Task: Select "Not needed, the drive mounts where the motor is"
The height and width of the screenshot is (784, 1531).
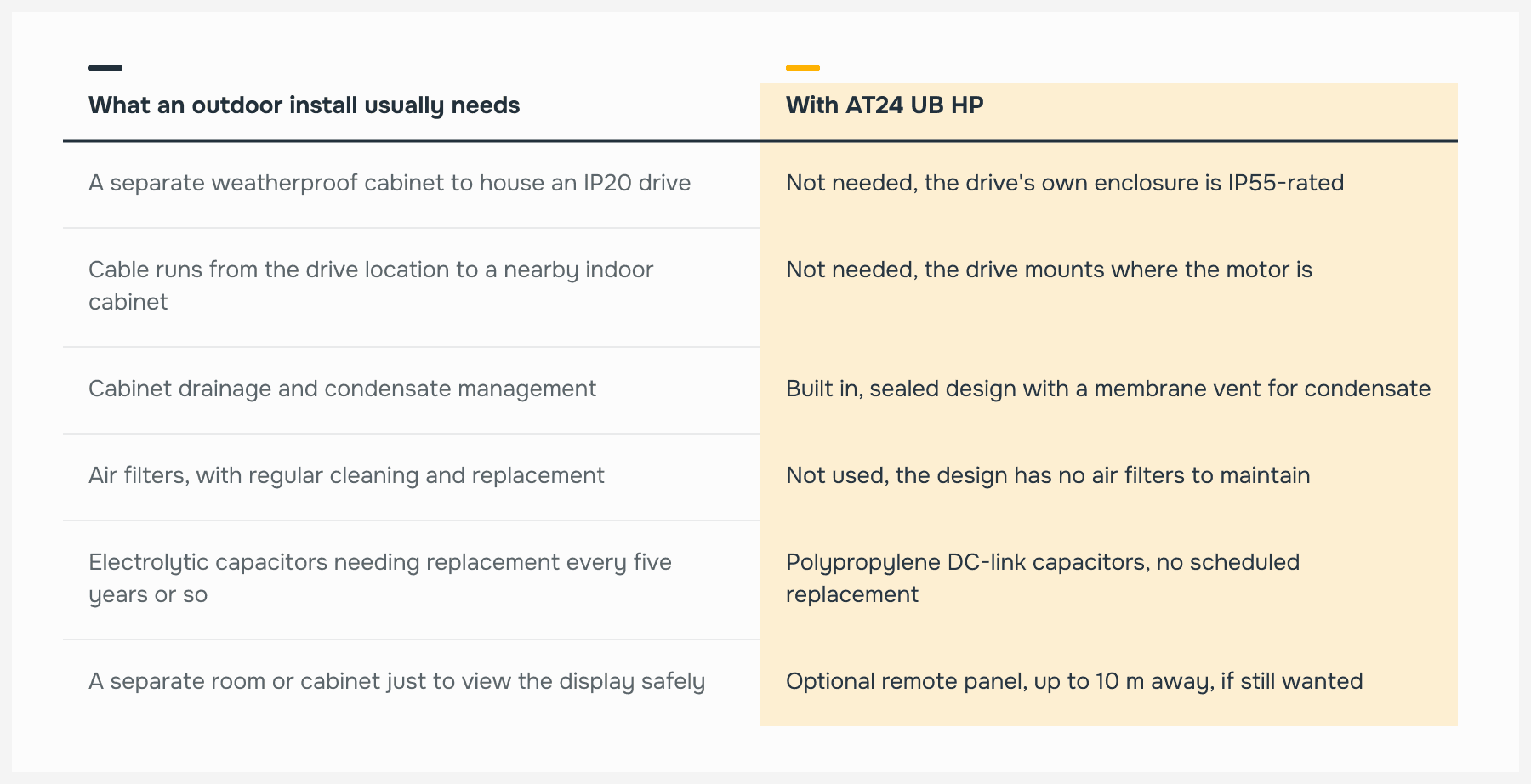Action: click(x=1049, y=270)
